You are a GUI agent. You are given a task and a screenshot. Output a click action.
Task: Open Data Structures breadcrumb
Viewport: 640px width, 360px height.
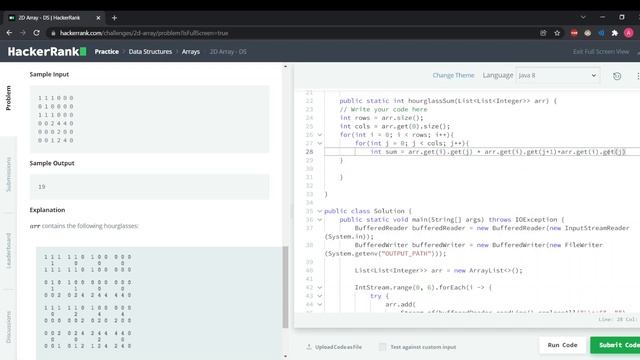(x=150, y=52)
